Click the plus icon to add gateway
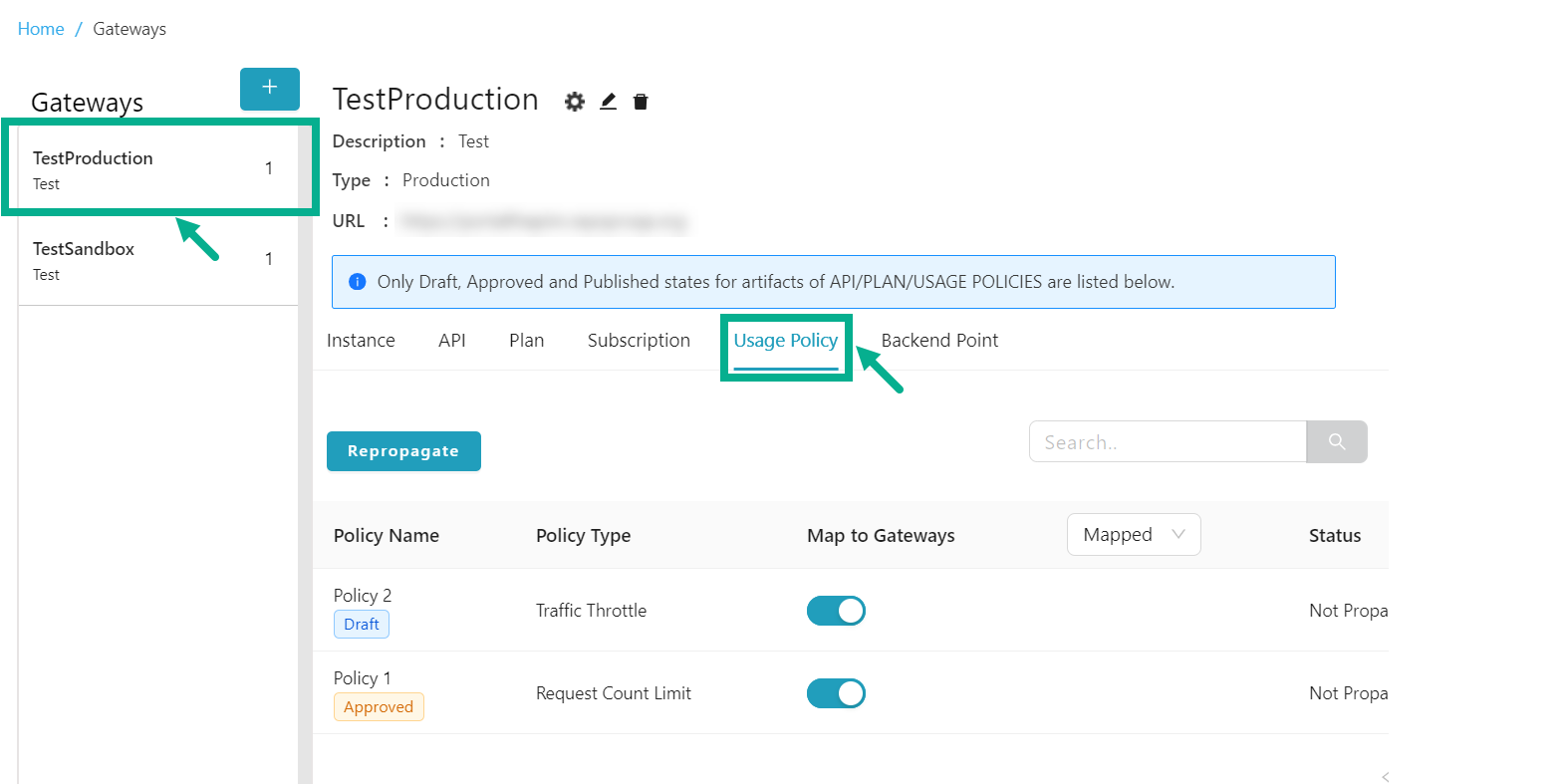 (x=269, y=89)
